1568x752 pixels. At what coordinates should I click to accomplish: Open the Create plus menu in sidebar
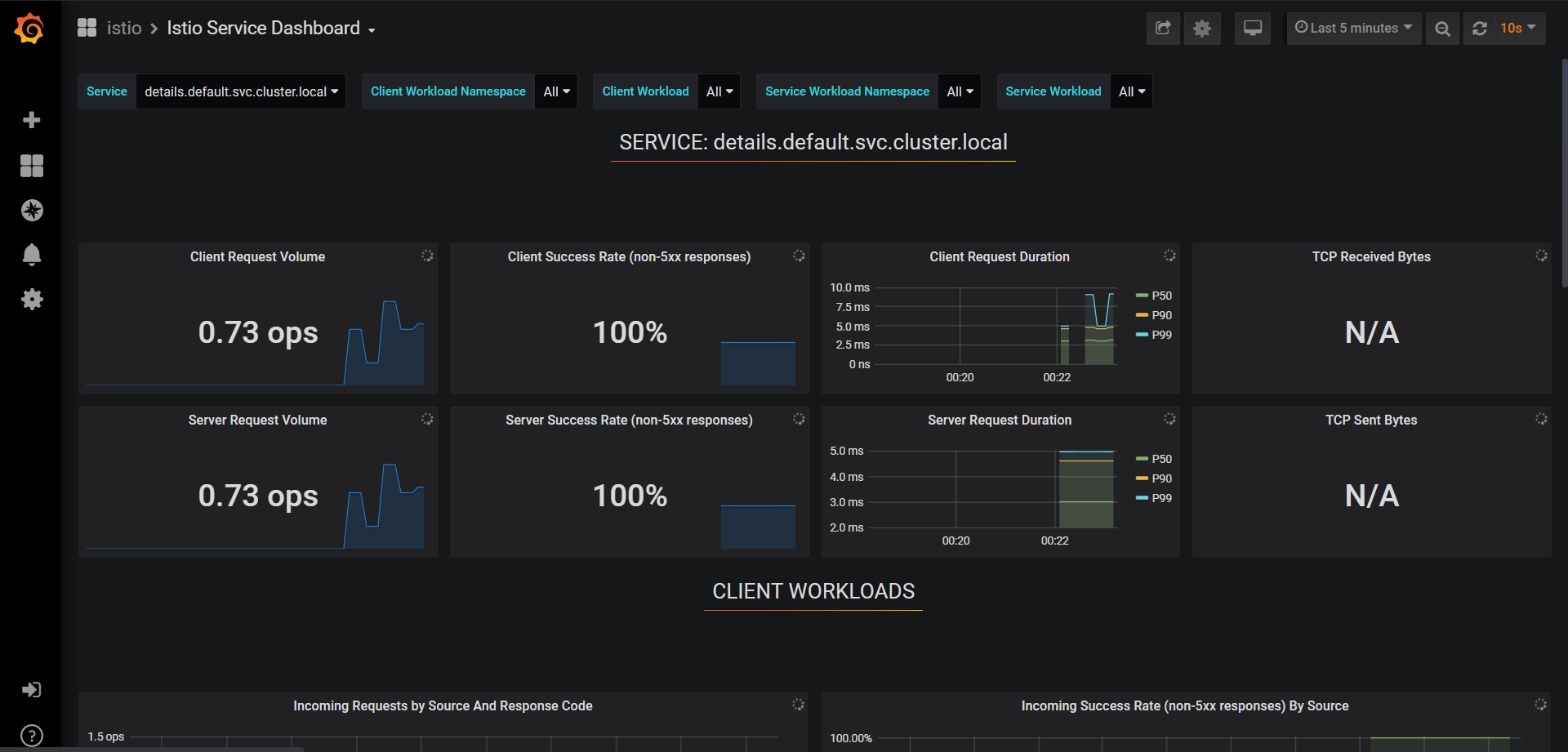click(32, 120)
